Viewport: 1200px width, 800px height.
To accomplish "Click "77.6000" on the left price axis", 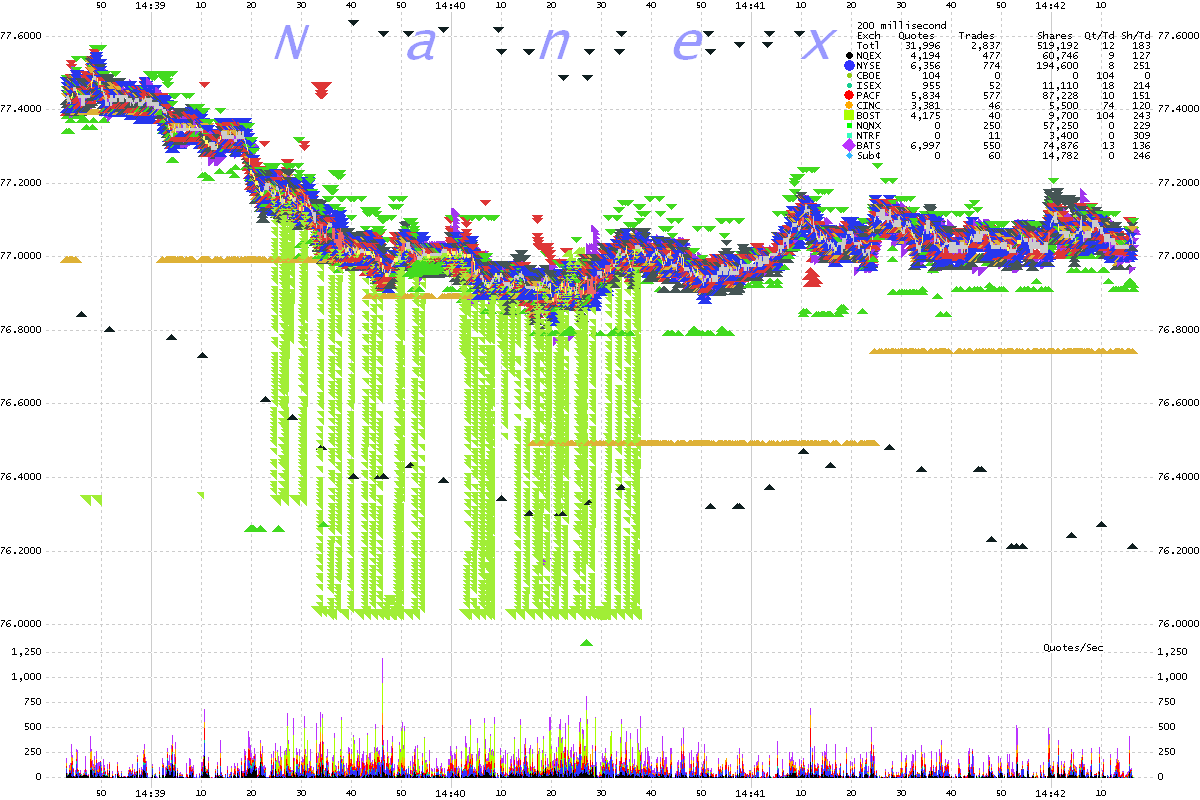I will tap(22, 36).
